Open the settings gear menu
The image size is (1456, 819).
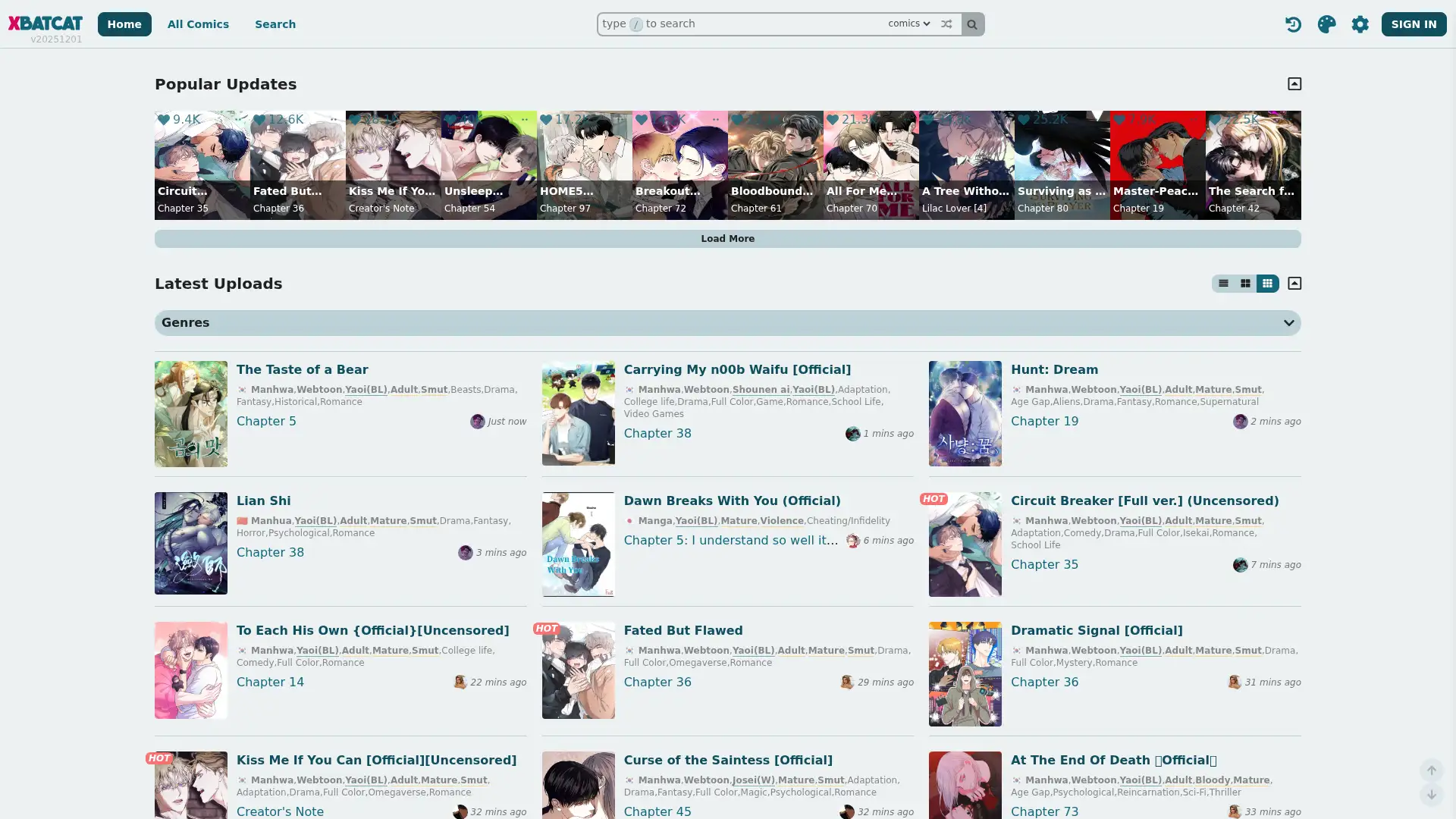point(1360,24)
